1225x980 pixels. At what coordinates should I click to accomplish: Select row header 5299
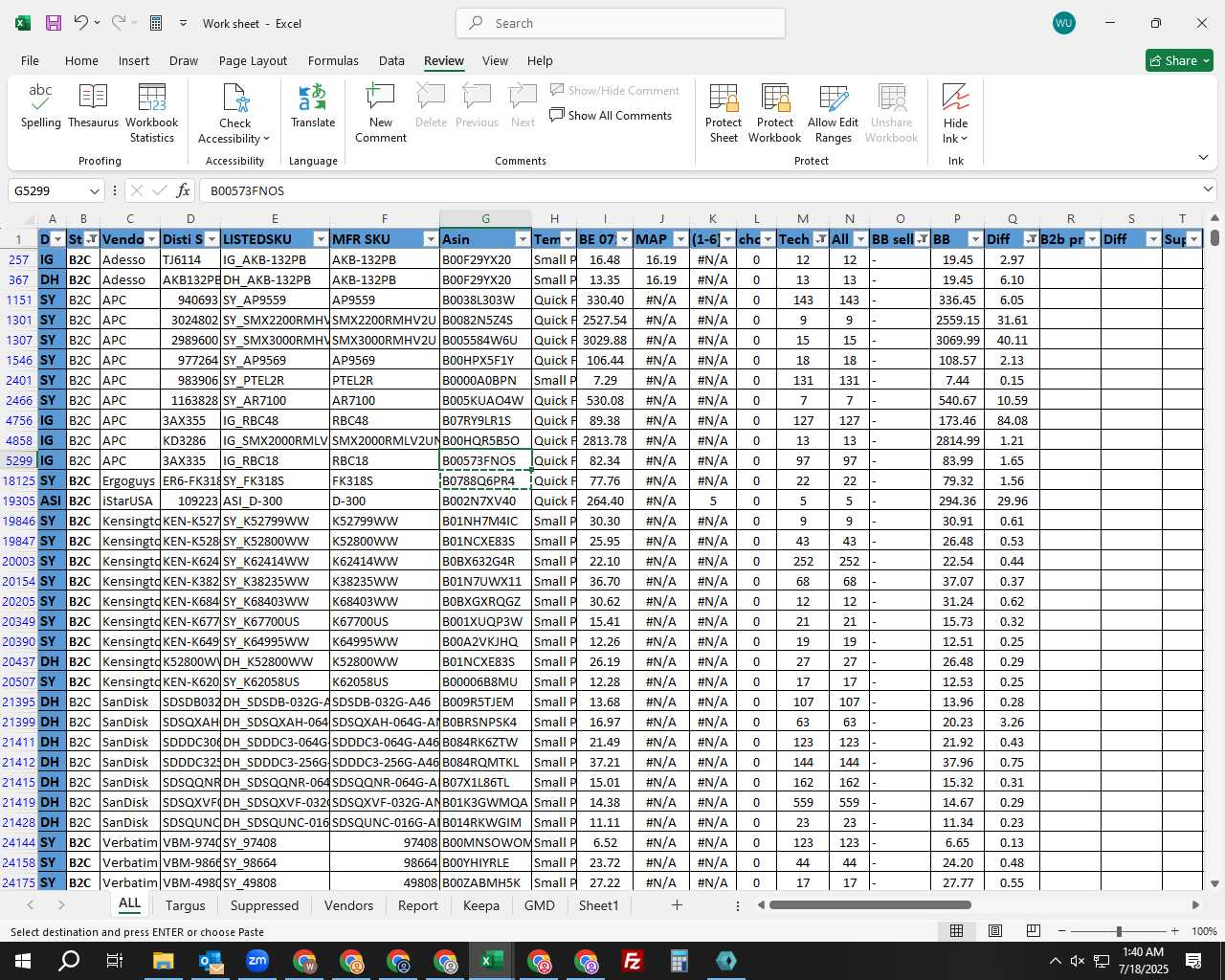click(19, 460)
